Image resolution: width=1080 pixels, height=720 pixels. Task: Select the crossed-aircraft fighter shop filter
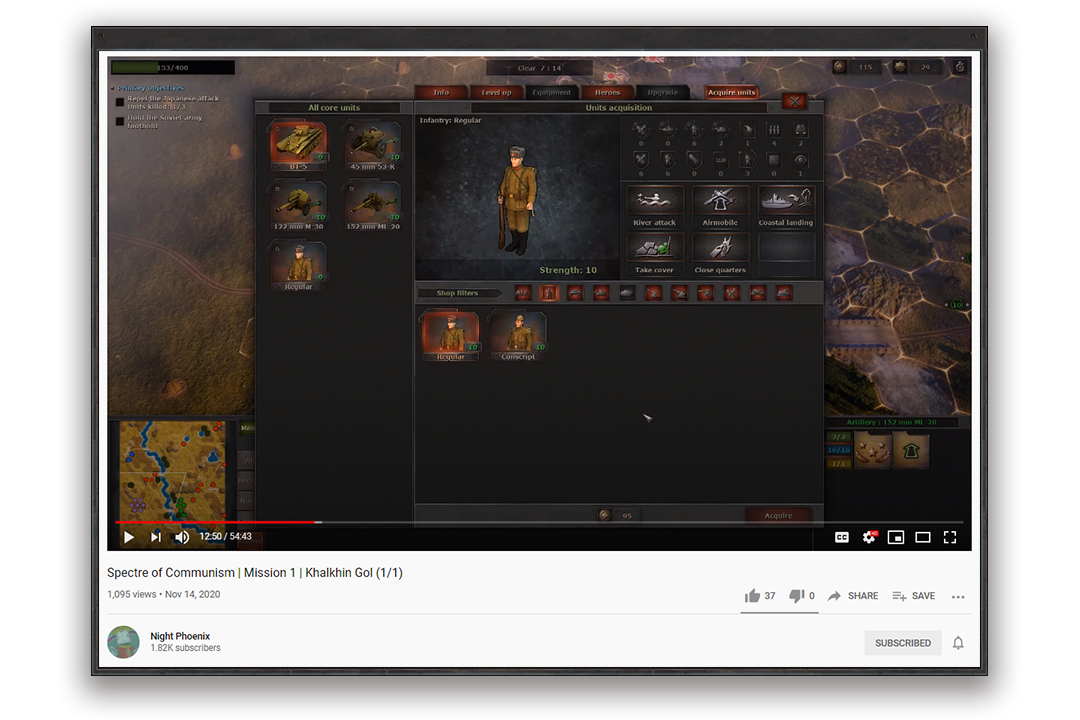(731, 294)
